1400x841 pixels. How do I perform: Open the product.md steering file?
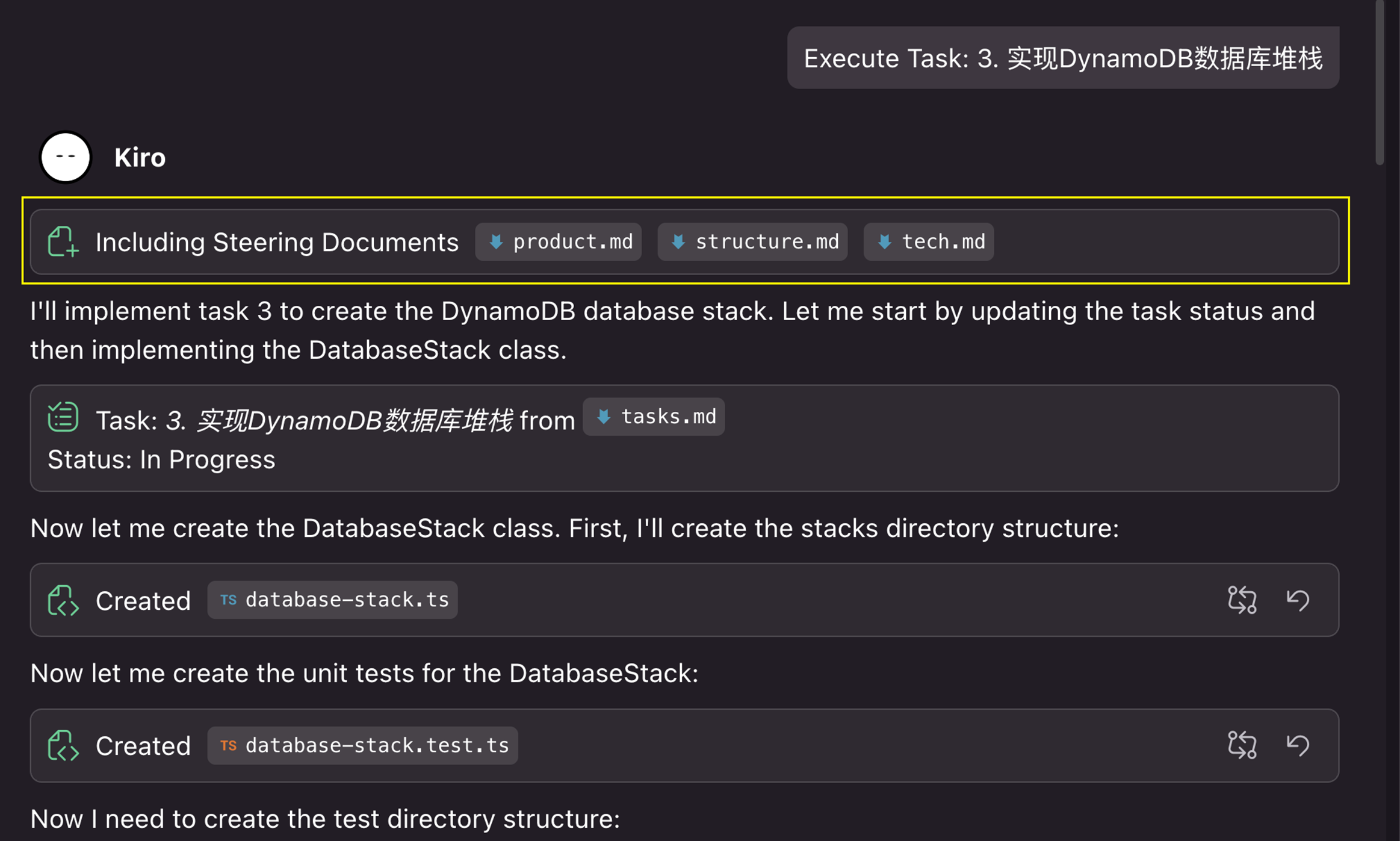coord(559,242)
